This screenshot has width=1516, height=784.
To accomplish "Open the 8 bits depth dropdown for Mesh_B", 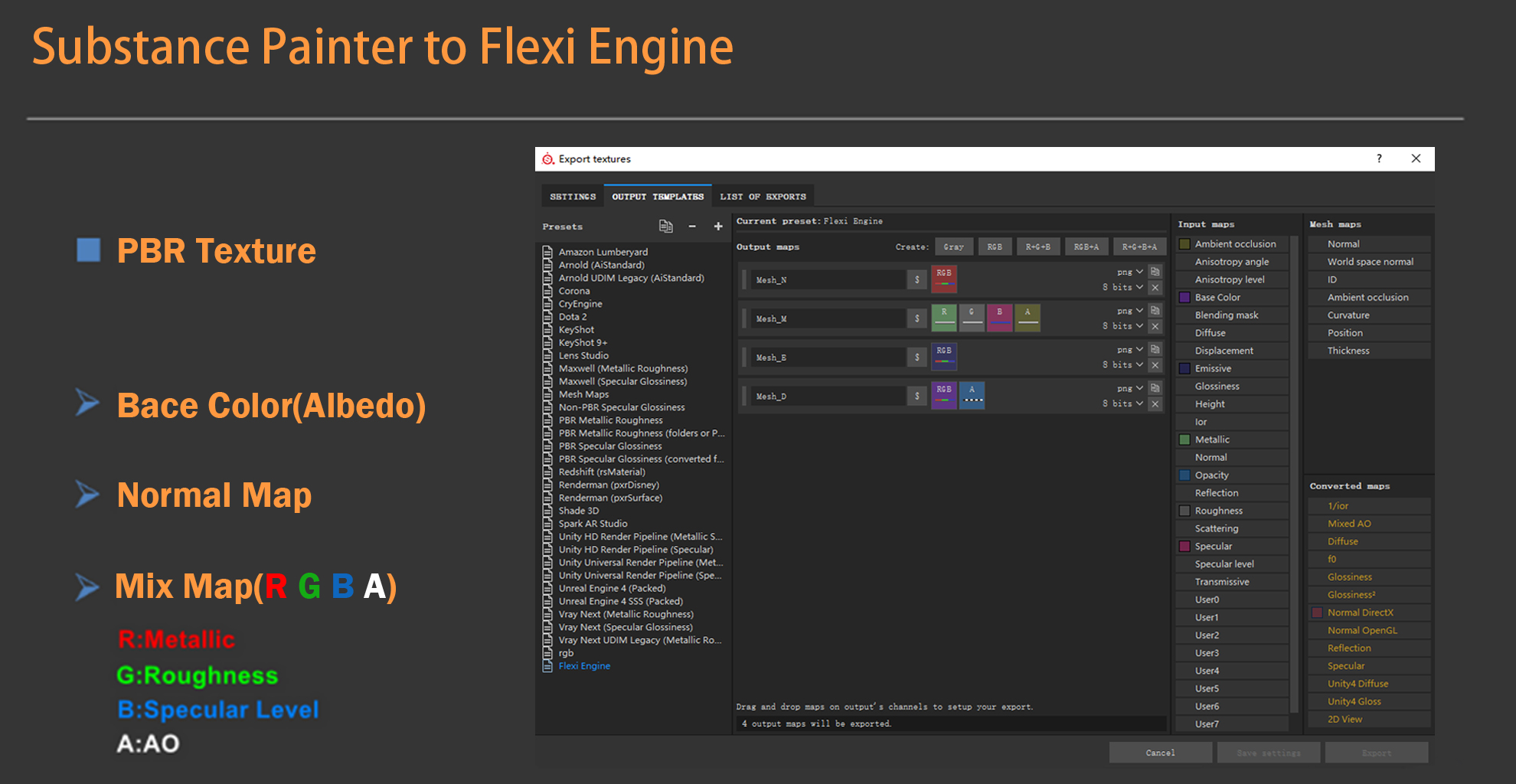I will click(1122, 365).
